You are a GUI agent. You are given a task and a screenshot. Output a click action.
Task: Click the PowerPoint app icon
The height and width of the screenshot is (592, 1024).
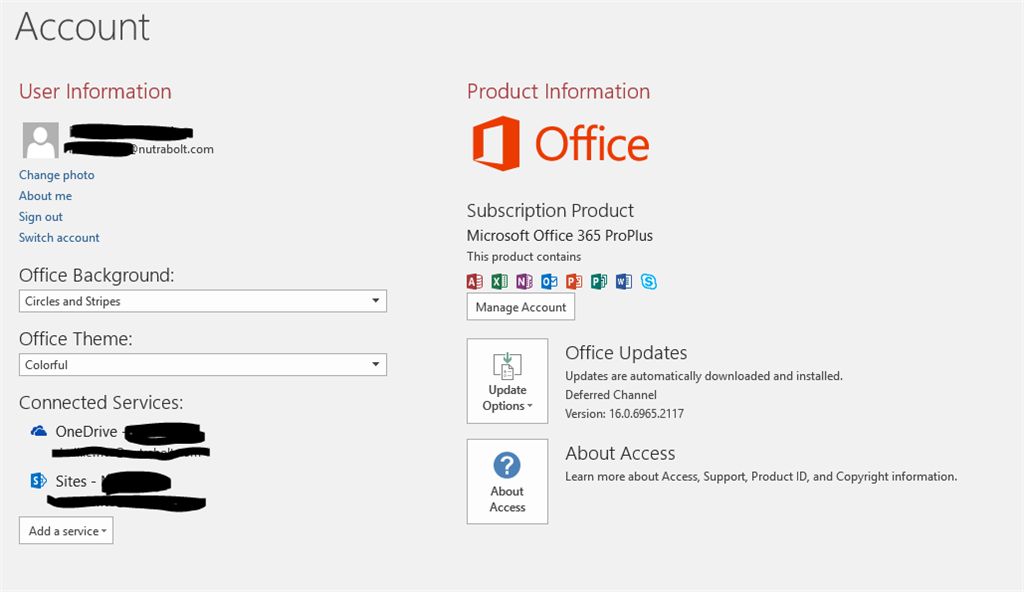pos(574,281)
